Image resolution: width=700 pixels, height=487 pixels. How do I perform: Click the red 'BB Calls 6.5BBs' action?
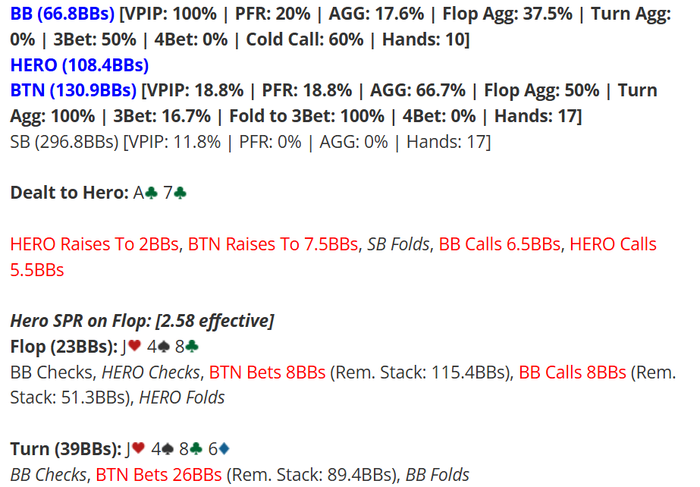click(499, 244)
